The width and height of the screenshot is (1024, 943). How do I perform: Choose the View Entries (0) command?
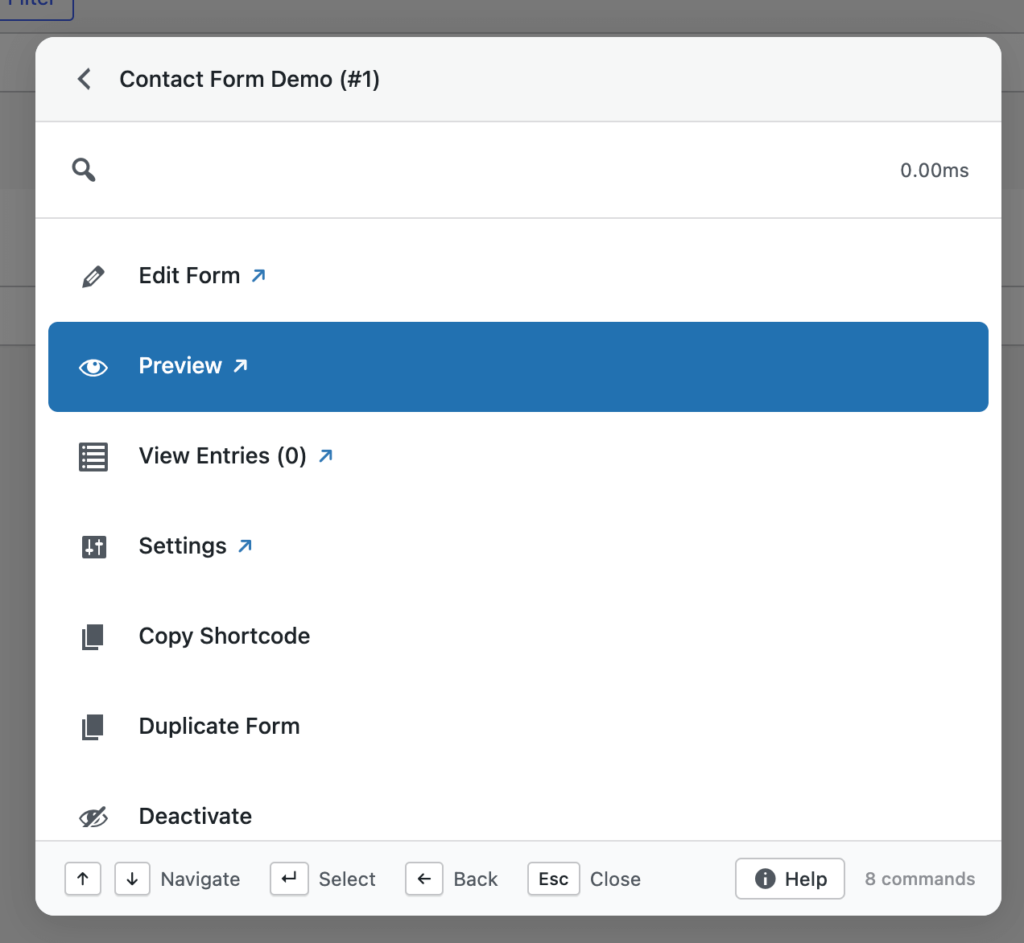coord(222,456)
